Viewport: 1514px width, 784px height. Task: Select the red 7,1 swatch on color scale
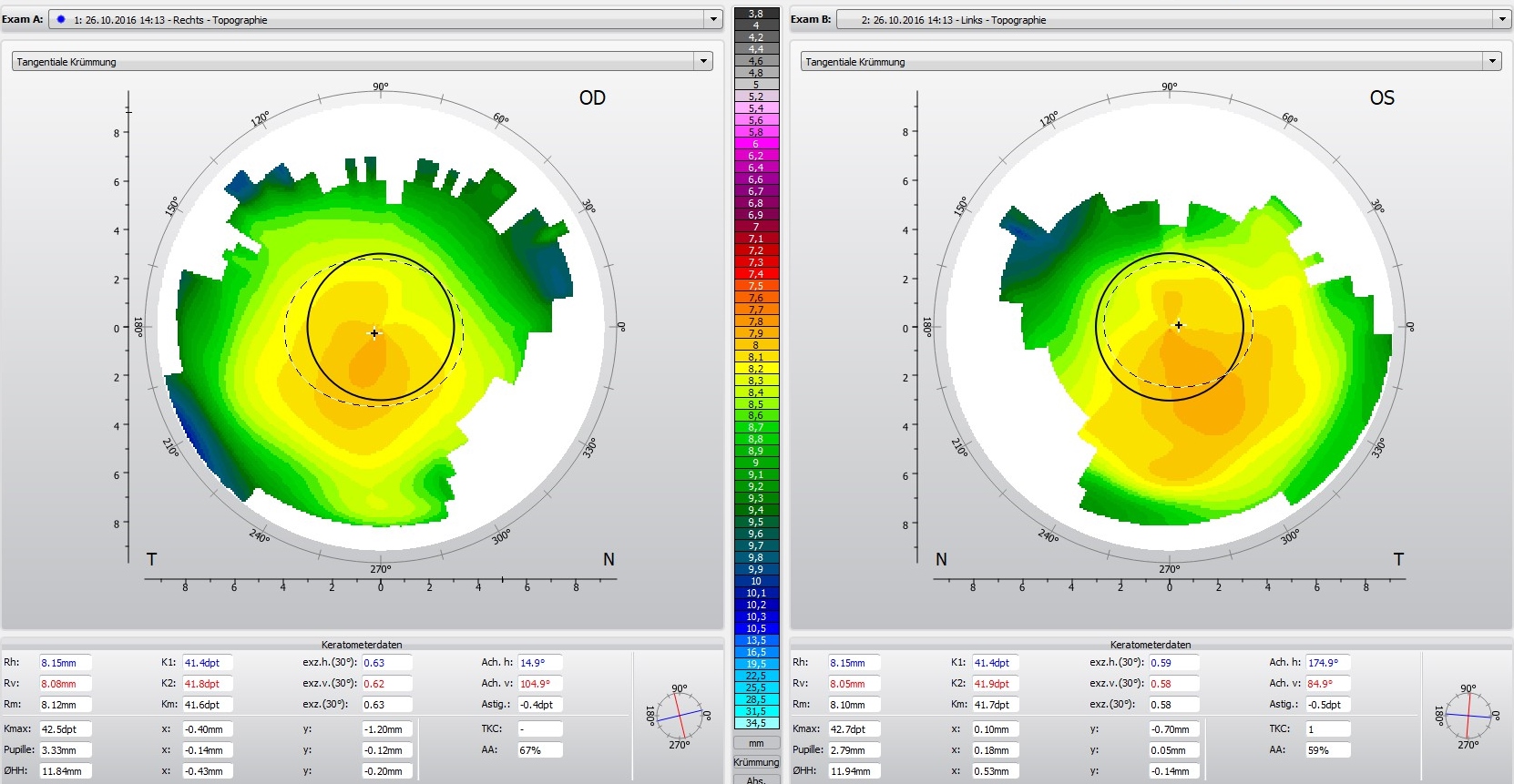(x=756, y=239)
